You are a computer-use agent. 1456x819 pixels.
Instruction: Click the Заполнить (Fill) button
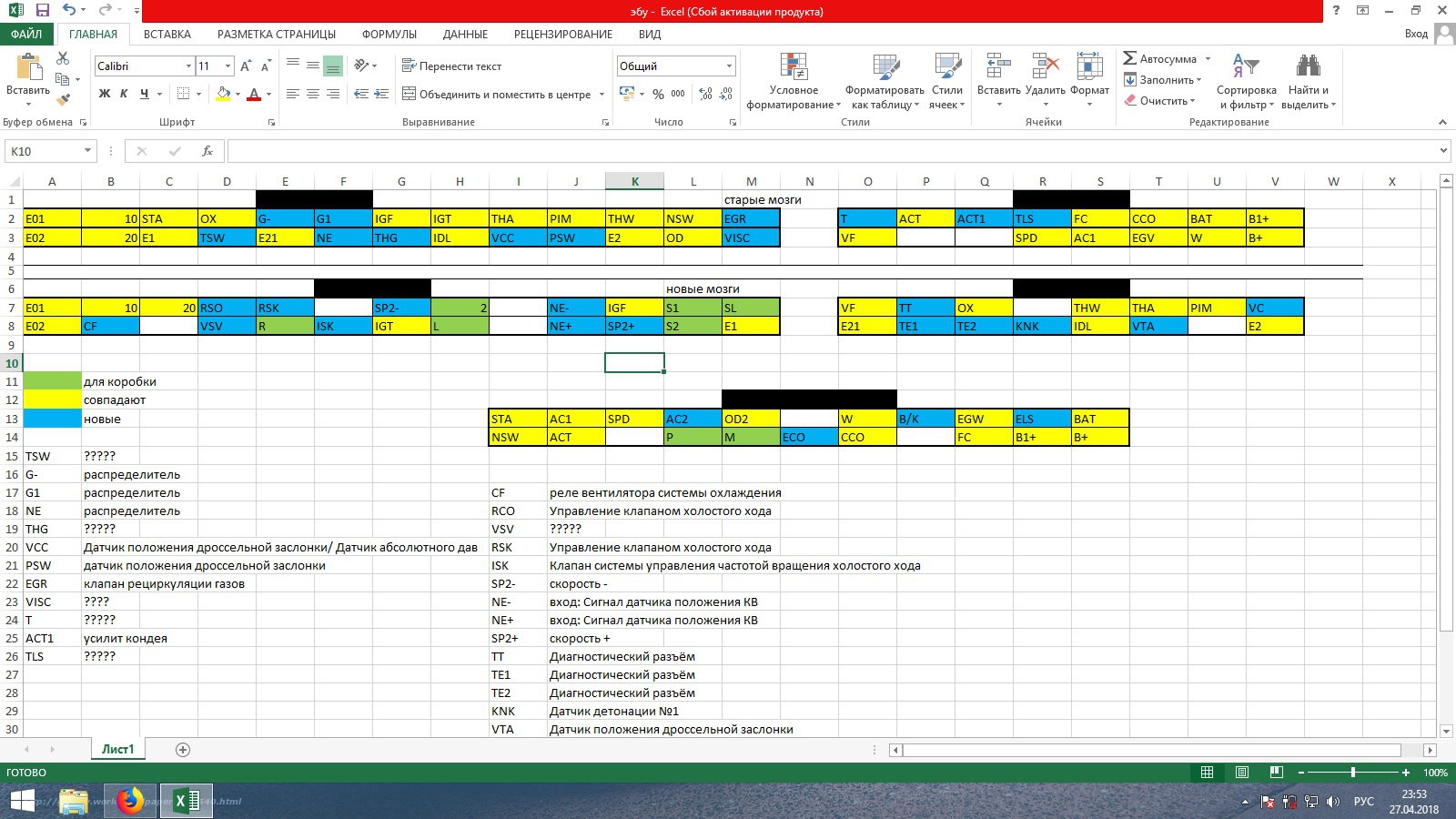tap(1161, 80)
